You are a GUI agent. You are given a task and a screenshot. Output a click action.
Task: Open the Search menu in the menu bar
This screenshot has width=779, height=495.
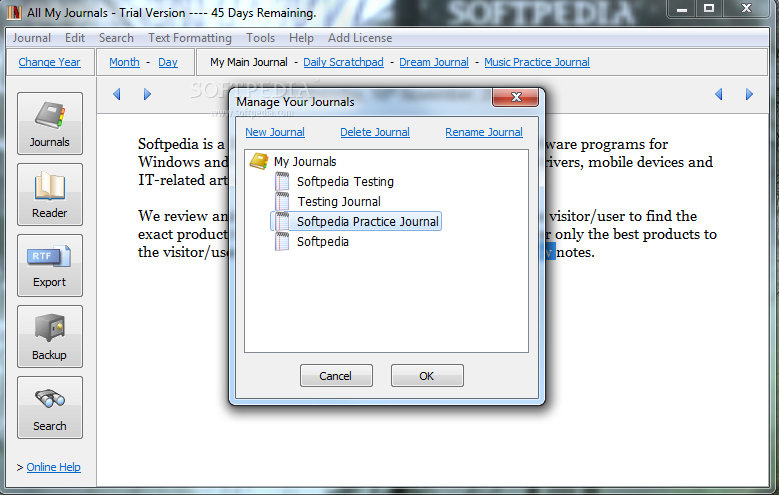click(116, 38)
